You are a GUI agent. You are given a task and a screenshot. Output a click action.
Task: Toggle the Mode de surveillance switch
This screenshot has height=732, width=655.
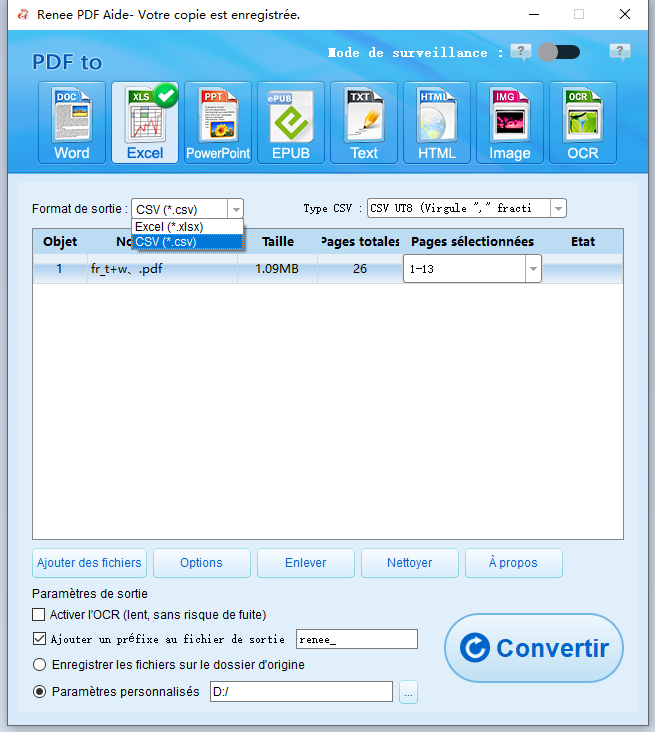pyautogui.click(x=559, y=52)
